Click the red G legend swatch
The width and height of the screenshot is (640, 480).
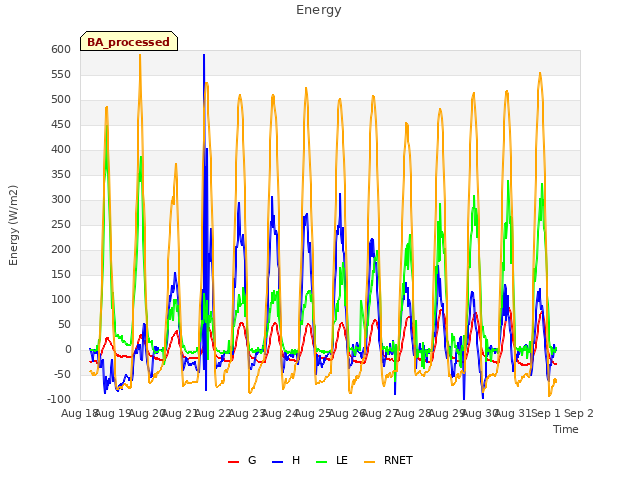click(233, 462)
